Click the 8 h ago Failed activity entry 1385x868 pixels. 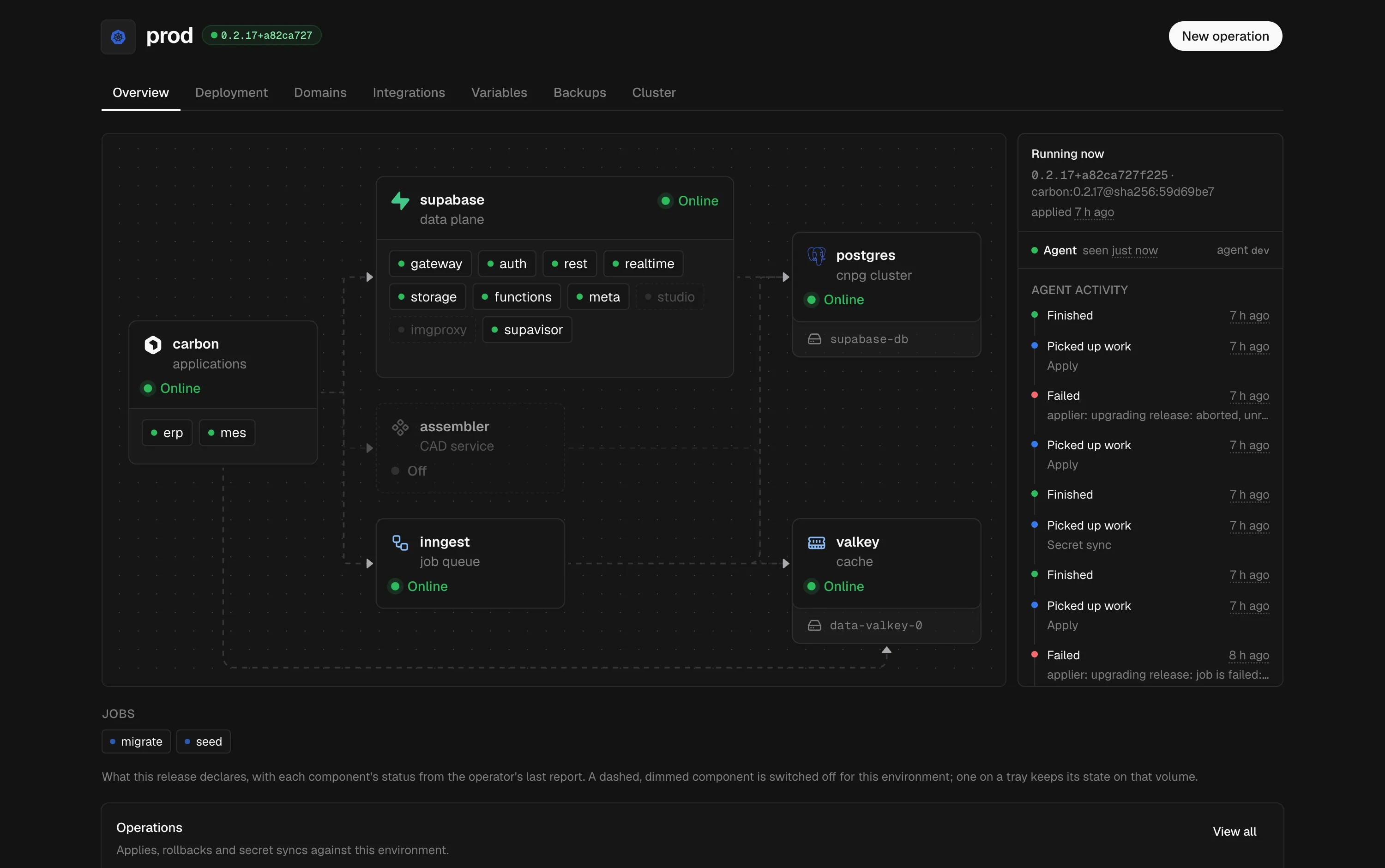tap(1150, 664)
